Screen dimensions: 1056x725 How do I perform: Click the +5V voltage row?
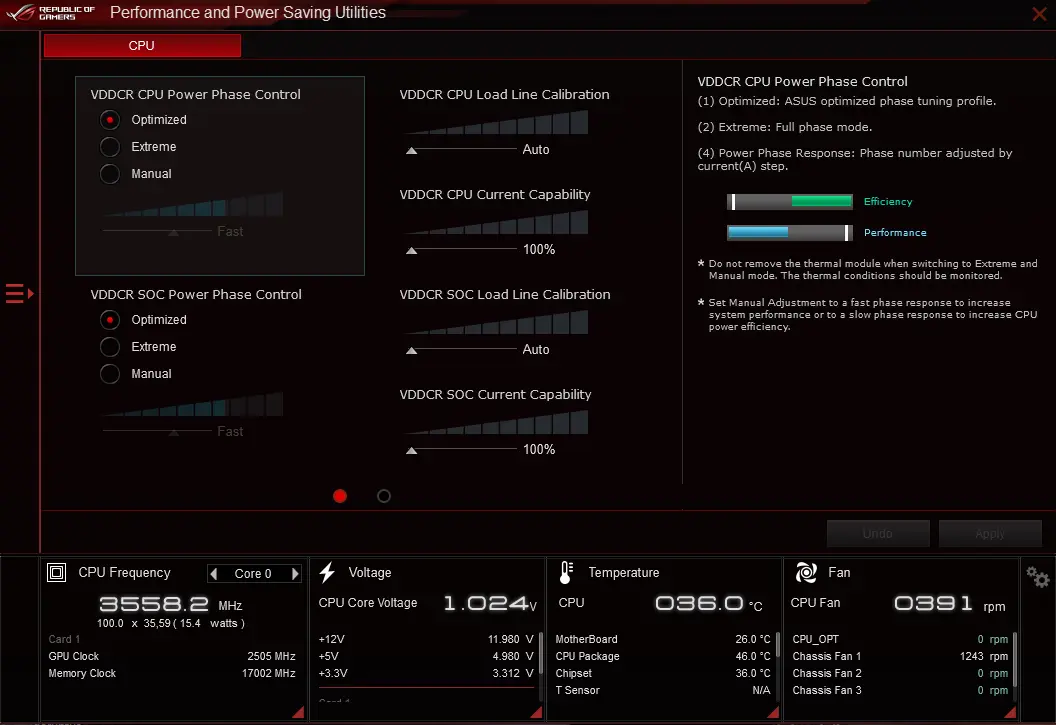(x=426, y=656)
